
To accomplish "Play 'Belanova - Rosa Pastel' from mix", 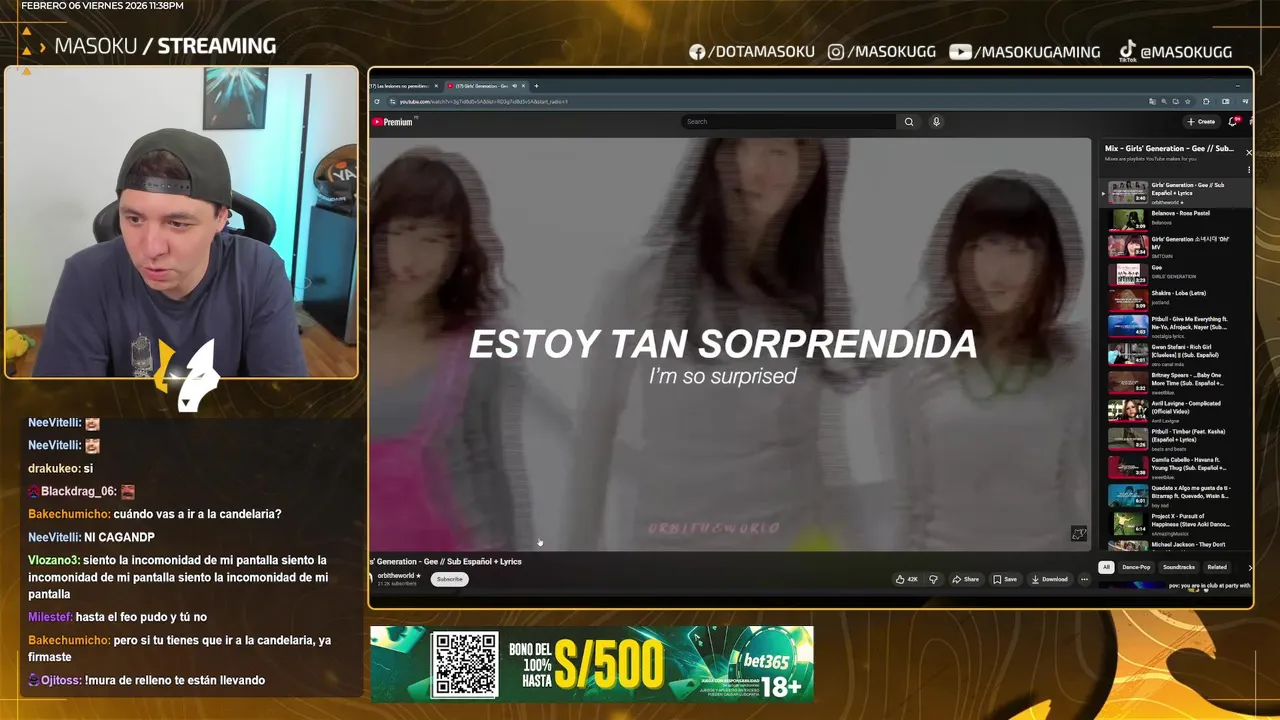I will tap(1175, 219).
